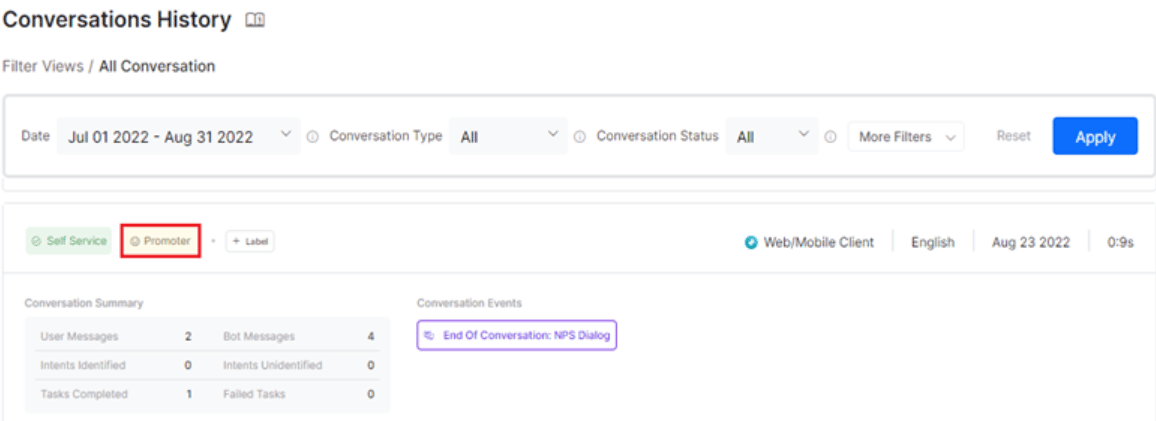The width and height of the screenshot is (1156, 421).
Task: Select the All Conversation breadcrumb
Action: point(157,66)
